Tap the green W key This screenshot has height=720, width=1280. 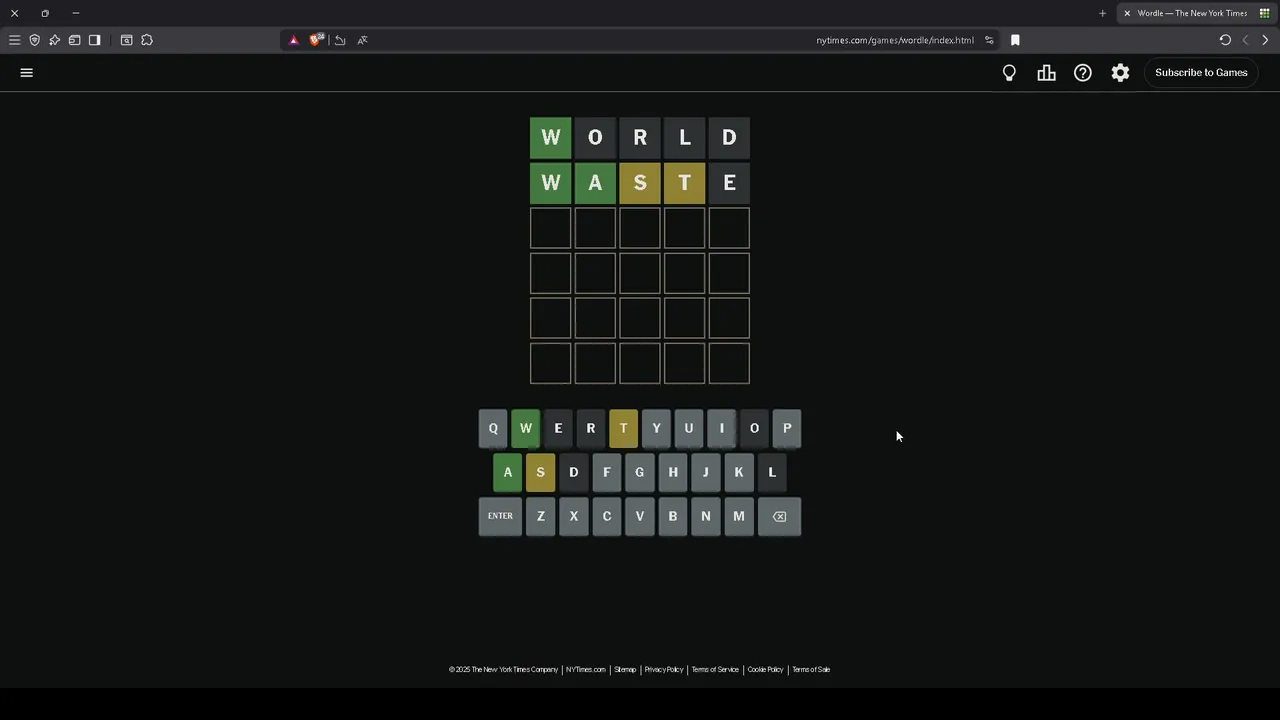[526, 428]
